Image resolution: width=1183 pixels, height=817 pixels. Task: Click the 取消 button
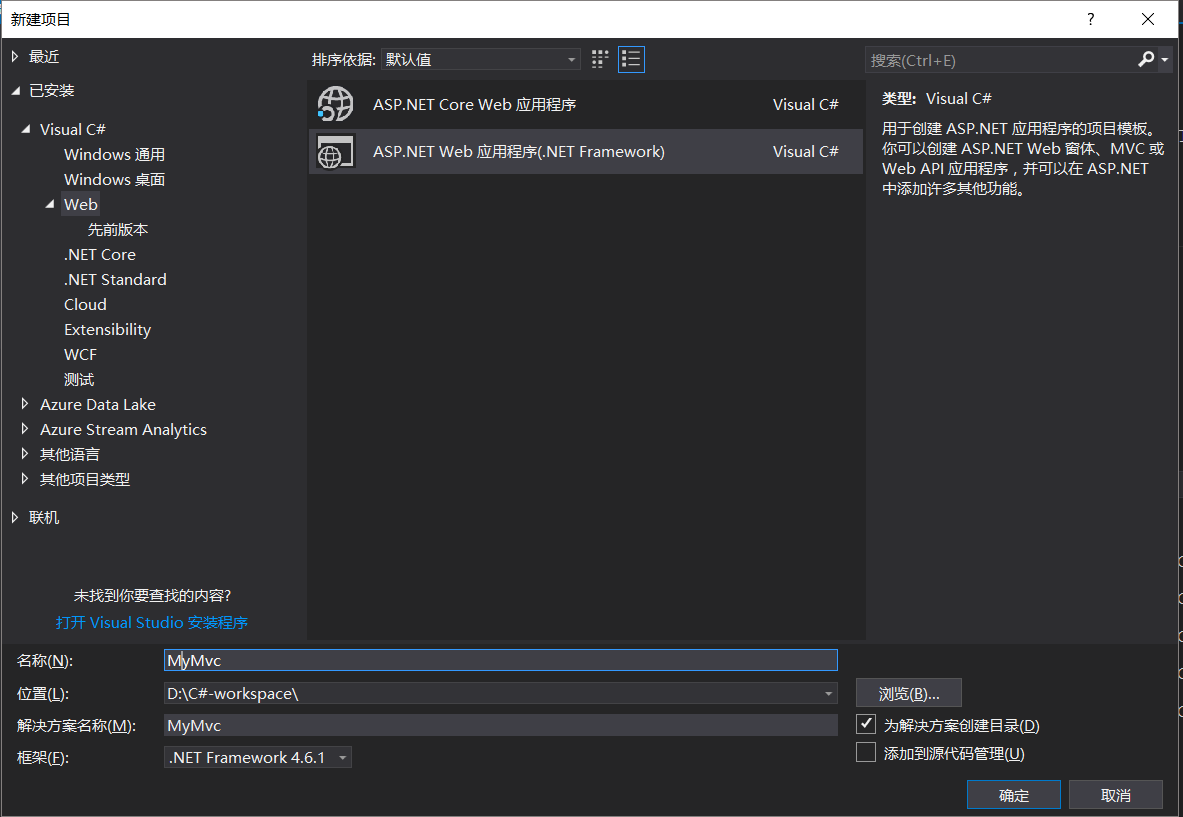point(1116,795)
